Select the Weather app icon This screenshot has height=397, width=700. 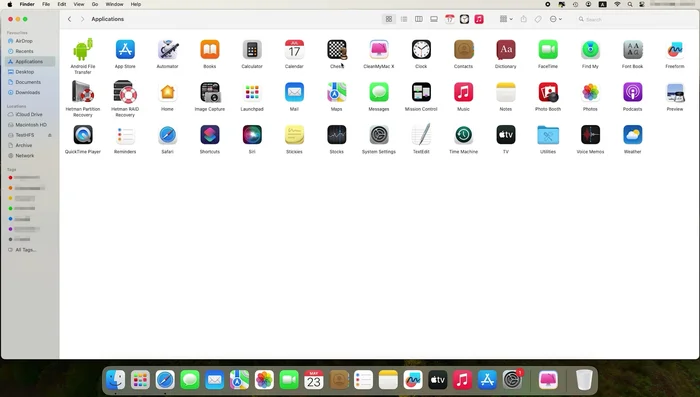633,135
